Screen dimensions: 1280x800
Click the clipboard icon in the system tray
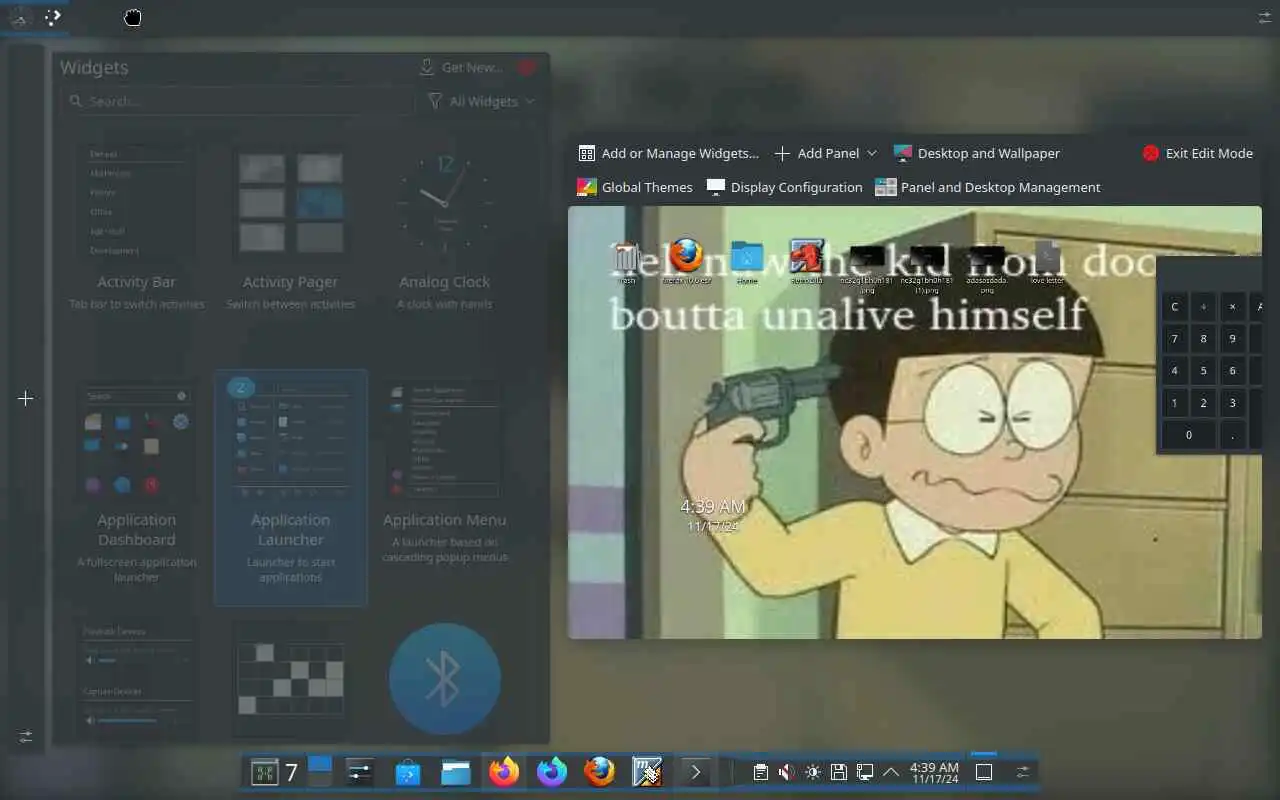(761, 772)
